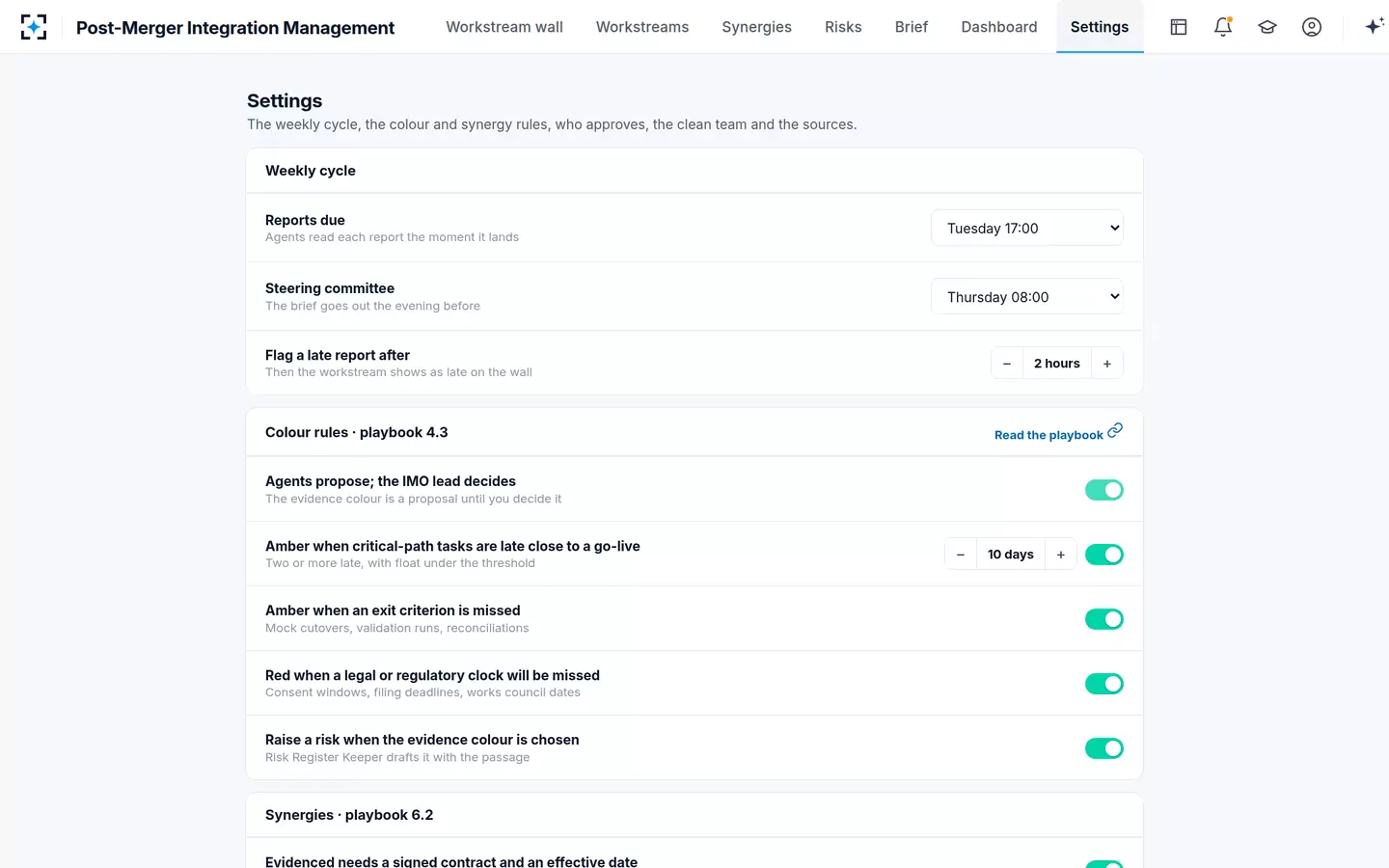This screenshot has width=1389, height=868.
Task: Open the Synergies tab
Action: pos(757,27)
